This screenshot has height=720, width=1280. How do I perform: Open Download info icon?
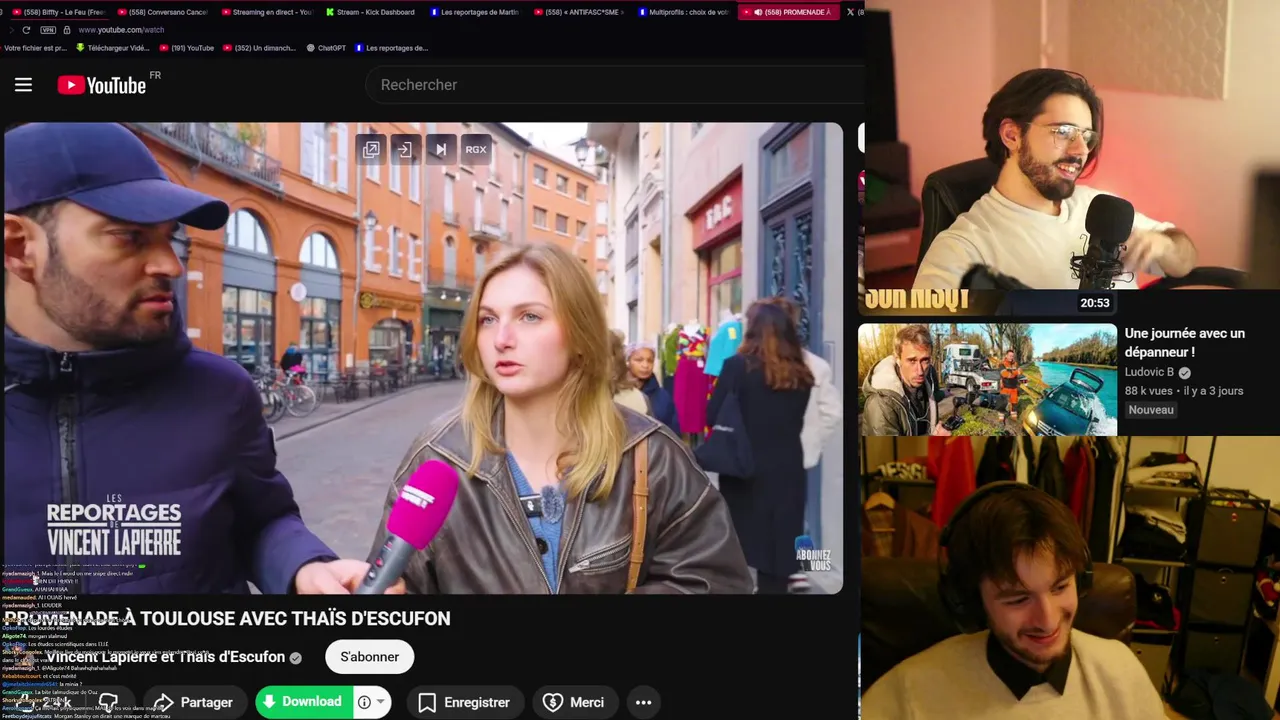click(x=364, y=702)
